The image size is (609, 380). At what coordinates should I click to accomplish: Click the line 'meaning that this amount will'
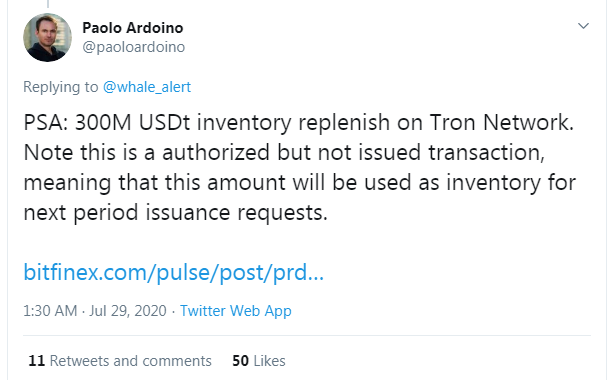pyautogui.click(x=300, y=183)
